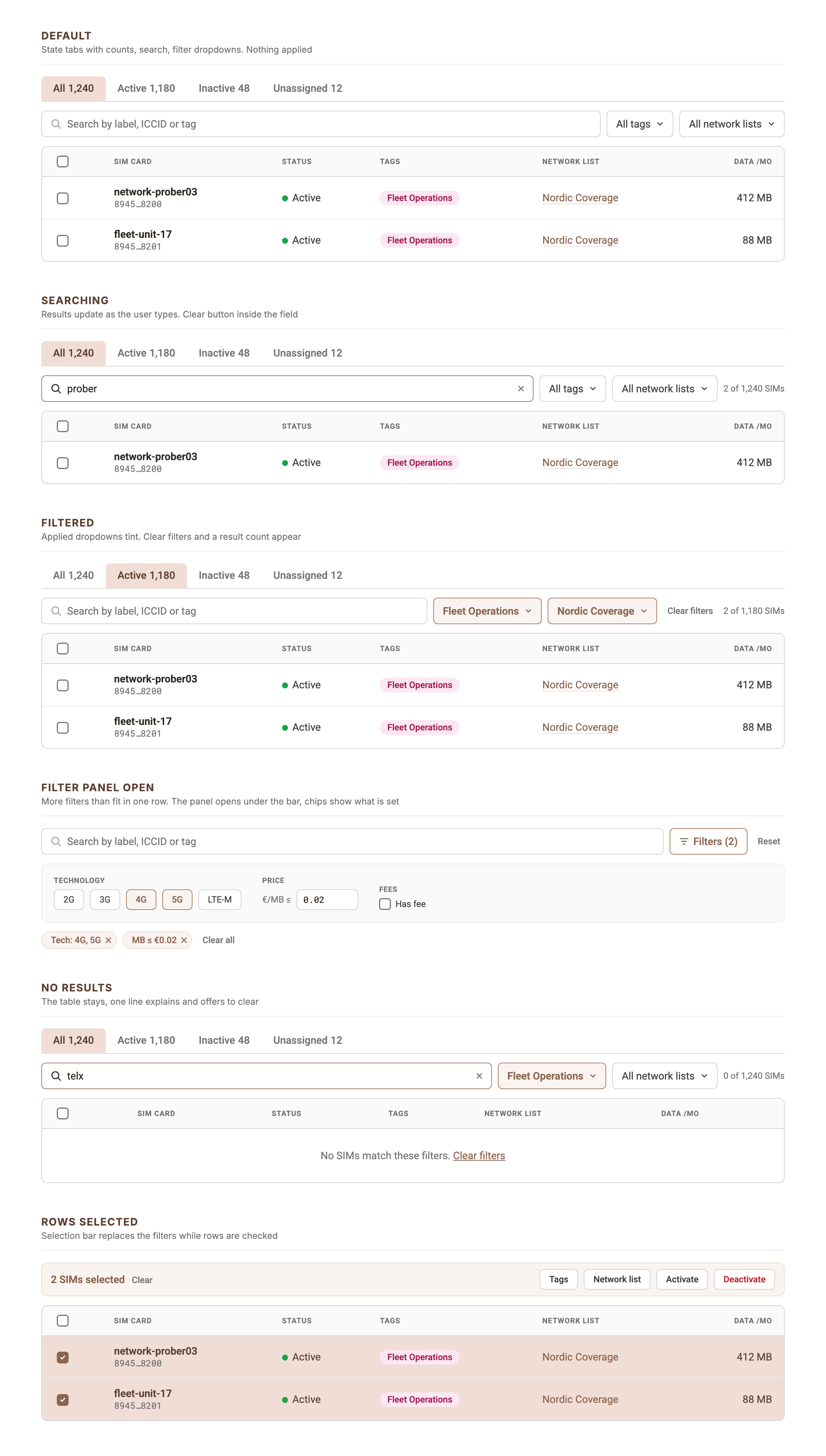Click the price field showing 0.02
The image size is (826, 1456).
coord(327,900)
